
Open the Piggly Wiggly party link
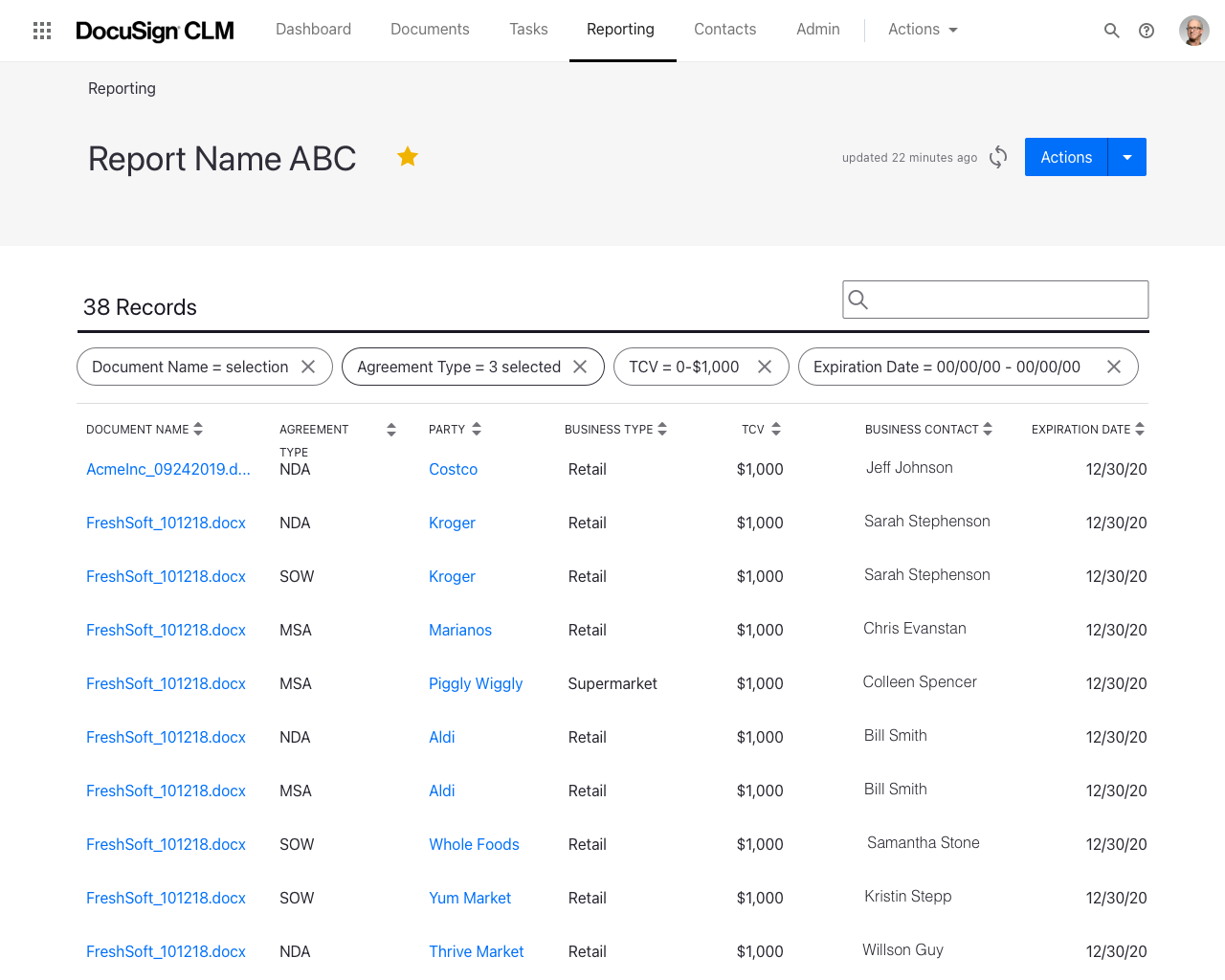(x=476, y=683)
